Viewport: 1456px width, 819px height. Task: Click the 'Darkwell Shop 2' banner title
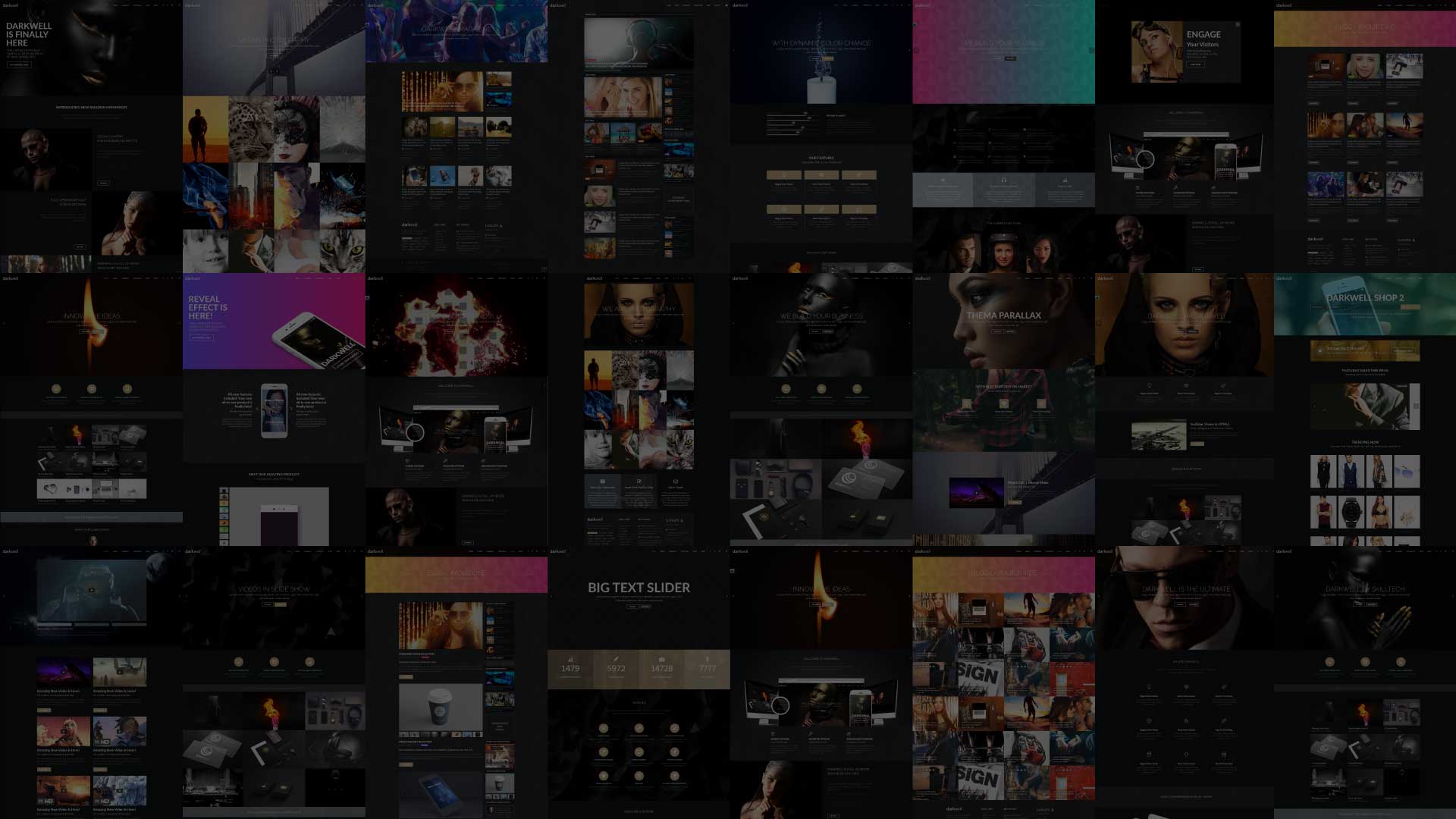pyautogui.click(x=1365, y=298)
